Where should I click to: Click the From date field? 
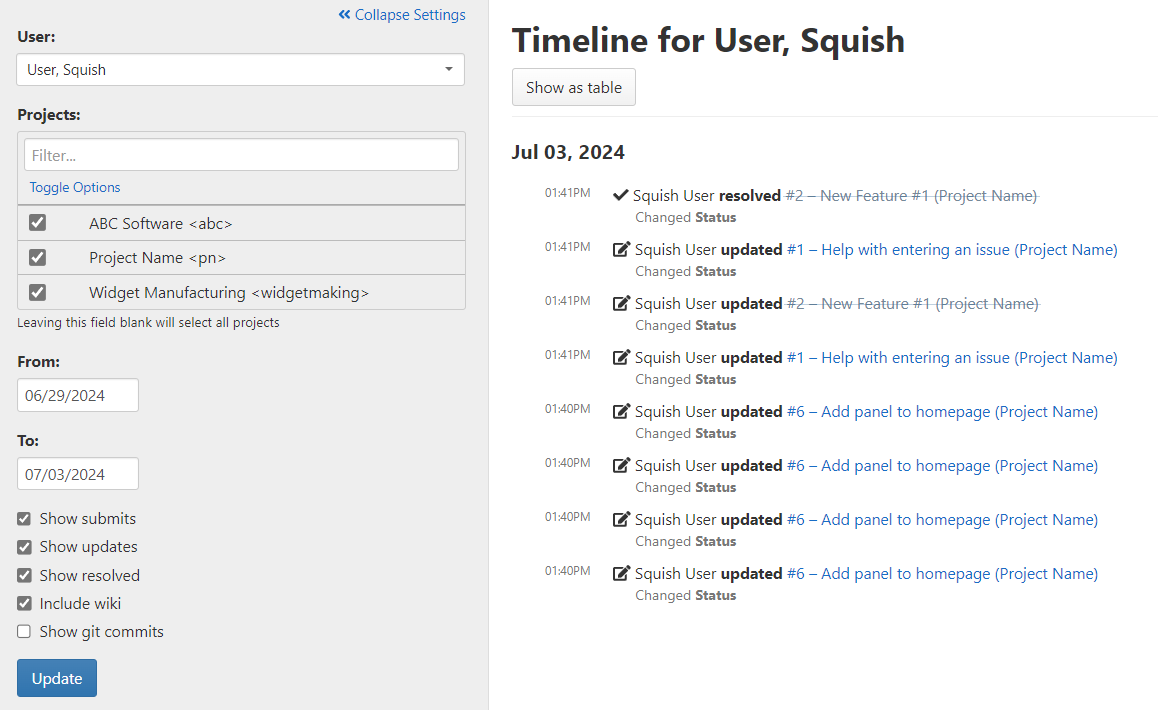[78, 395]
